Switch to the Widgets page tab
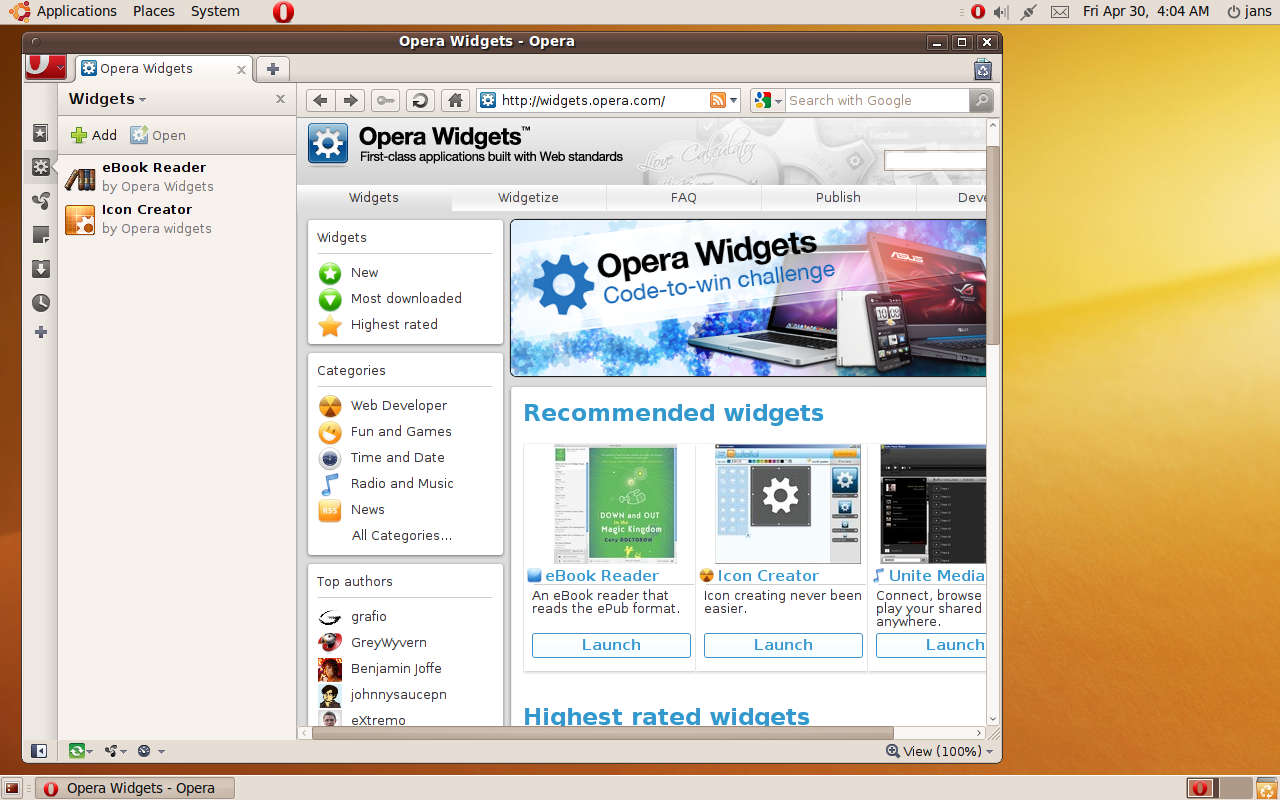1280x800 pixels. [374, 198]
